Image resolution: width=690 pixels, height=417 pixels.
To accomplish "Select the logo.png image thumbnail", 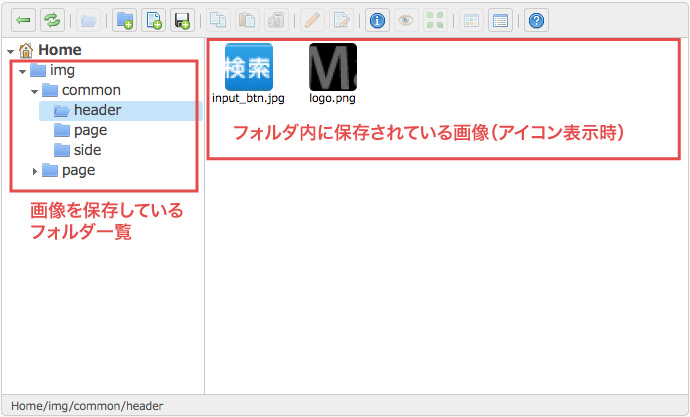I will tap(333, 67).
